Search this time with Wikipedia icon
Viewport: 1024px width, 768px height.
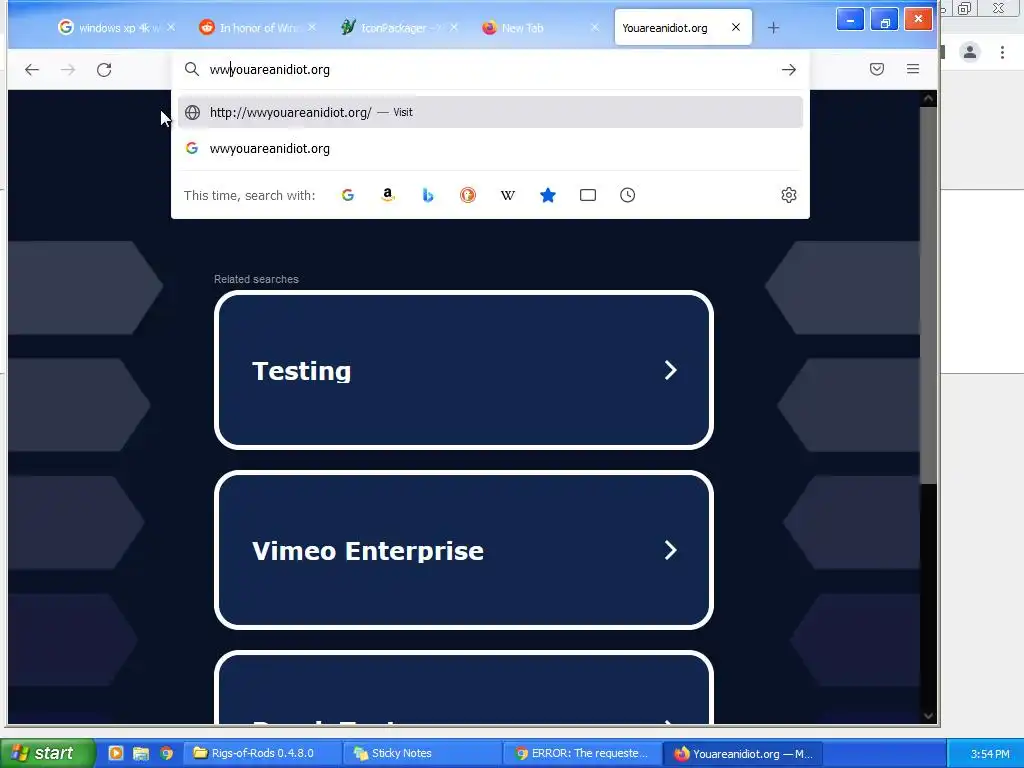click(x=507, y=195)
